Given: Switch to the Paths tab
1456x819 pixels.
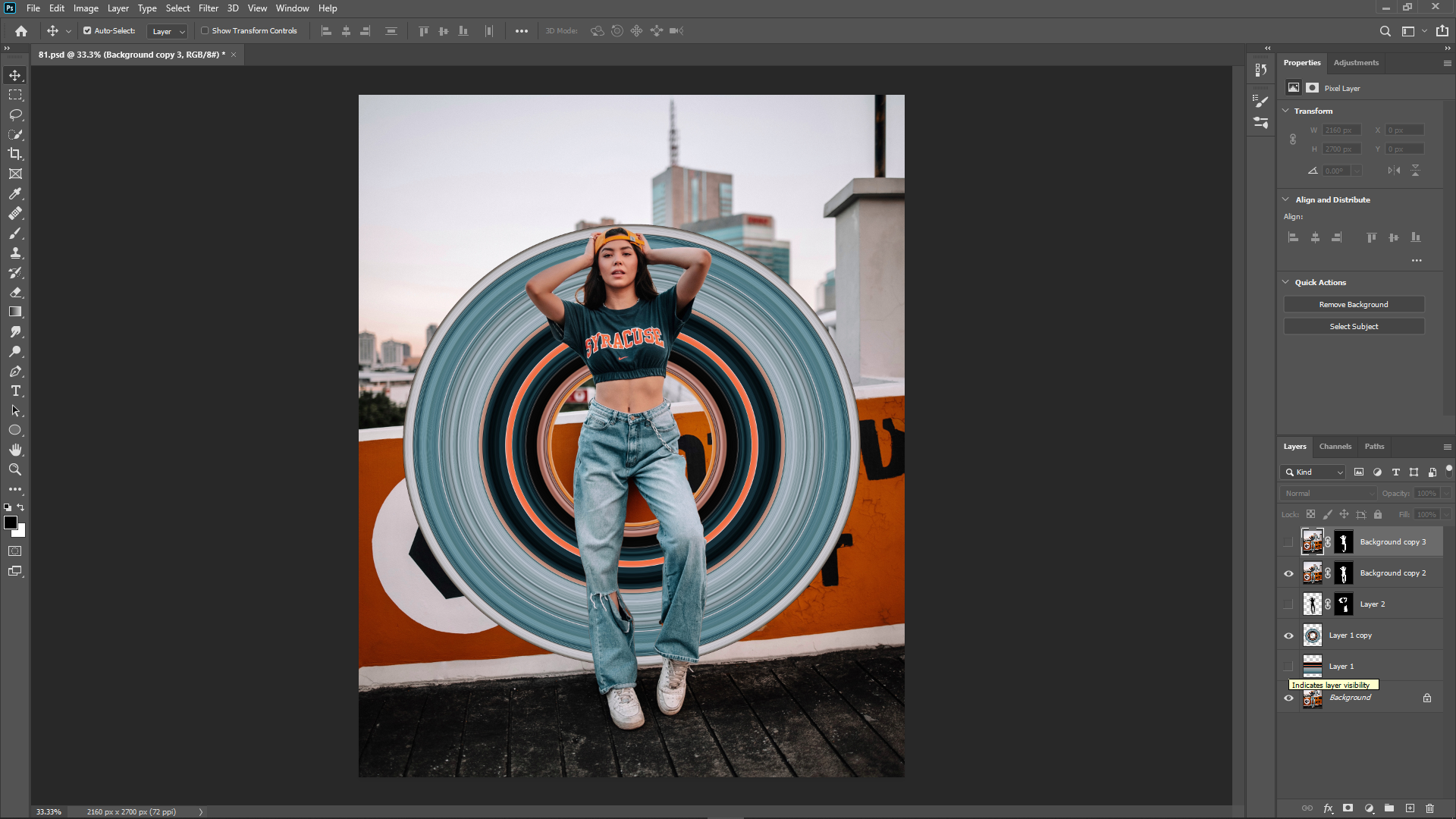Looking at the screenshot, I should coord(1374,447).
